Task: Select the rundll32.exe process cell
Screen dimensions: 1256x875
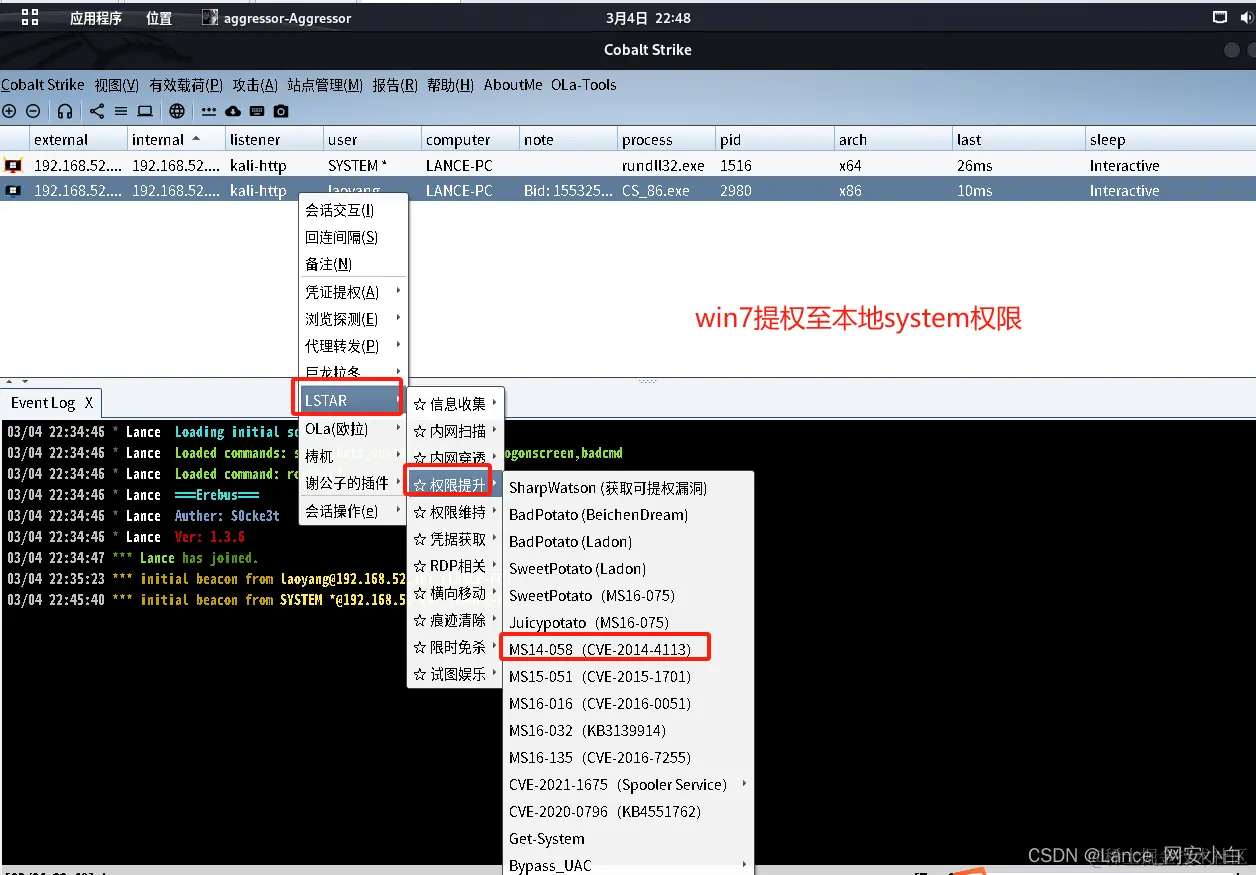Action: tap(665, 166)
